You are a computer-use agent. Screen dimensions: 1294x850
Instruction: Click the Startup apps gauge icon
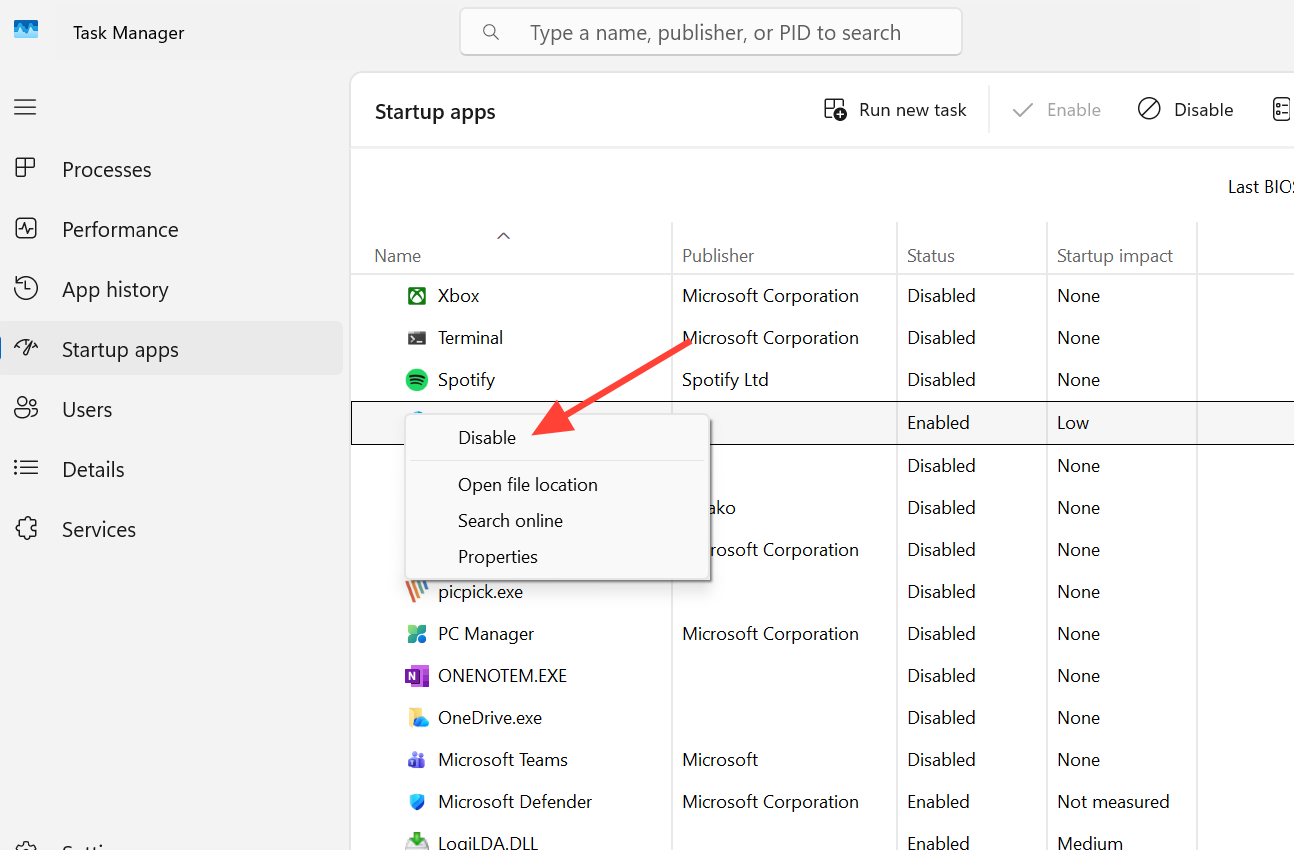(x=26, y=348)
